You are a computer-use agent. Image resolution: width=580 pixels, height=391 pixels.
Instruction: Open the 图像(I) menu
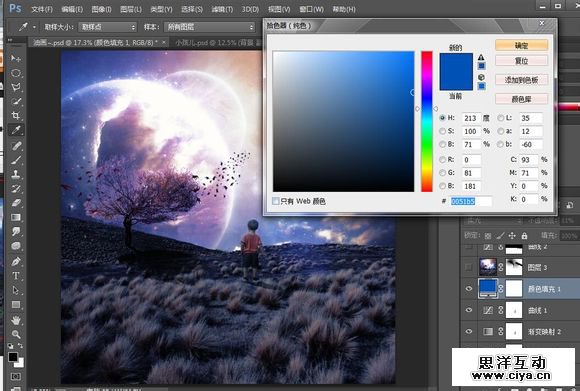[x=101, y=9]
